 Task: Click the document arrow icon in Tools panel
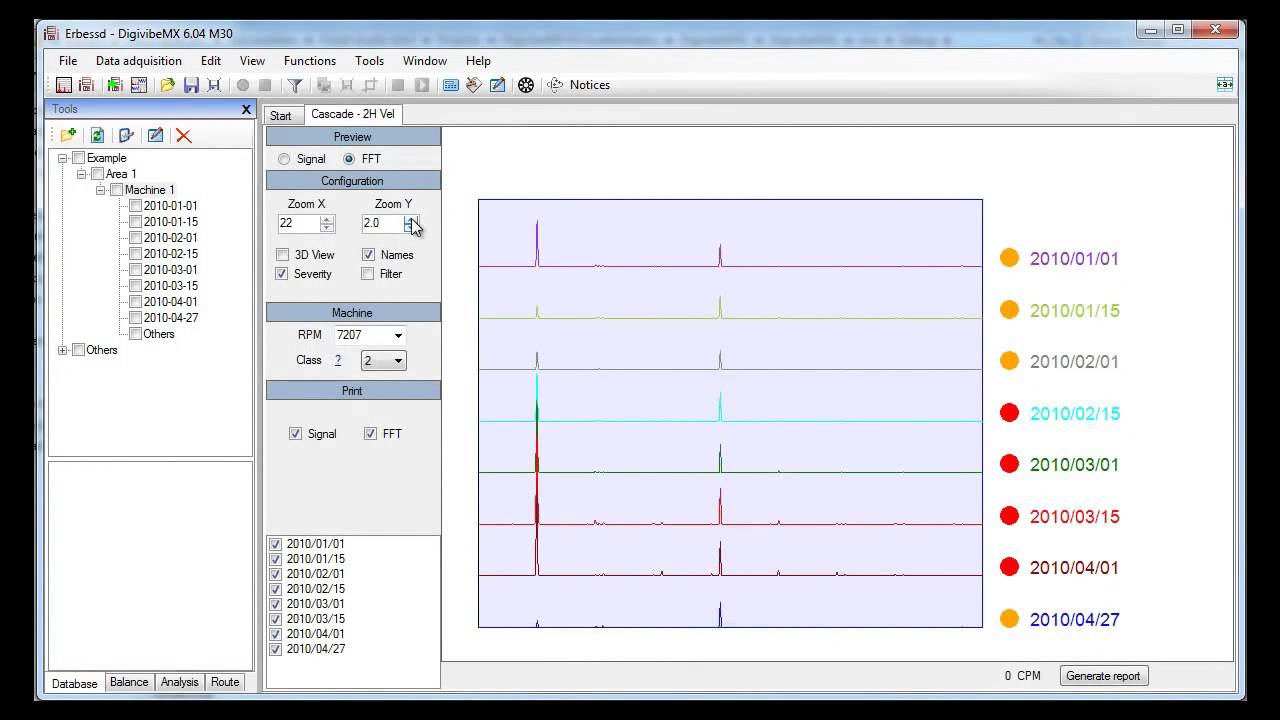pyautogui.click(x=126, y=135)
